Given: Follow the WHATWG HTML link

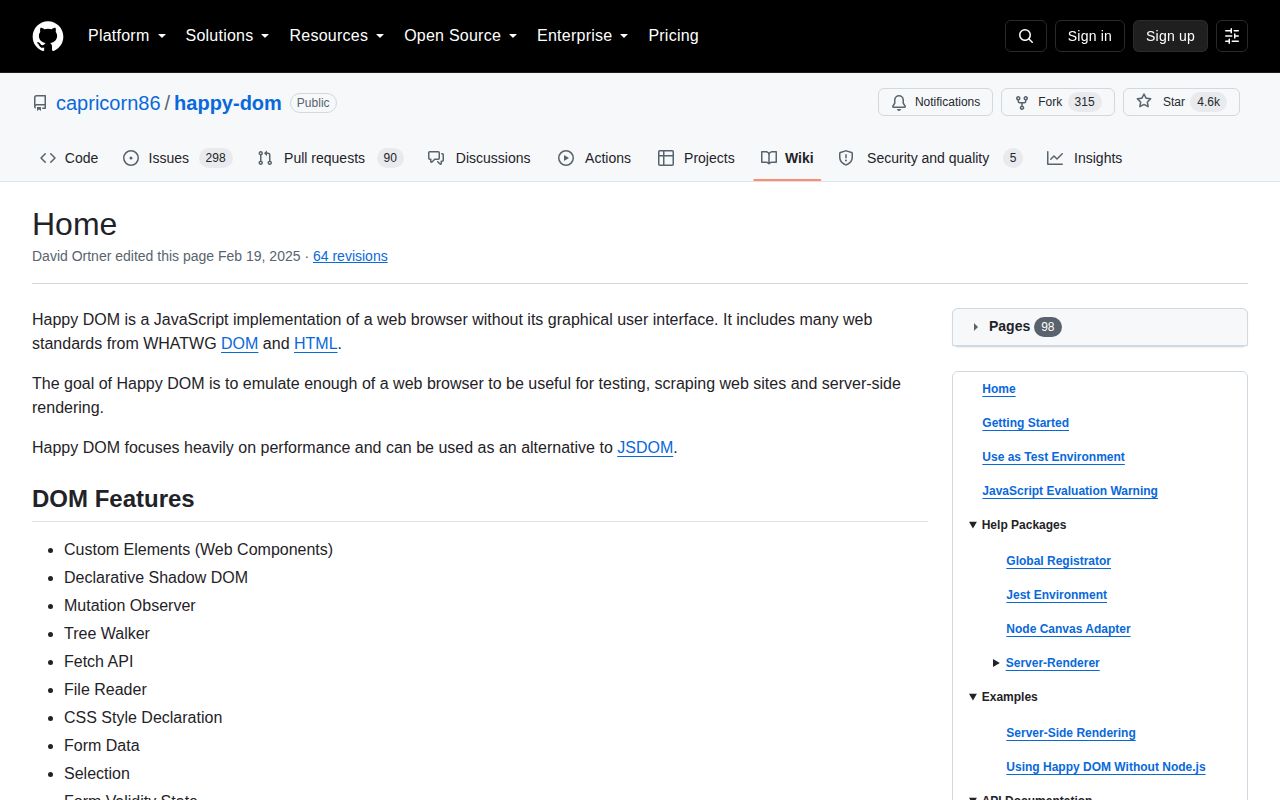Looking at the screenshot, I should coord(316,343).
